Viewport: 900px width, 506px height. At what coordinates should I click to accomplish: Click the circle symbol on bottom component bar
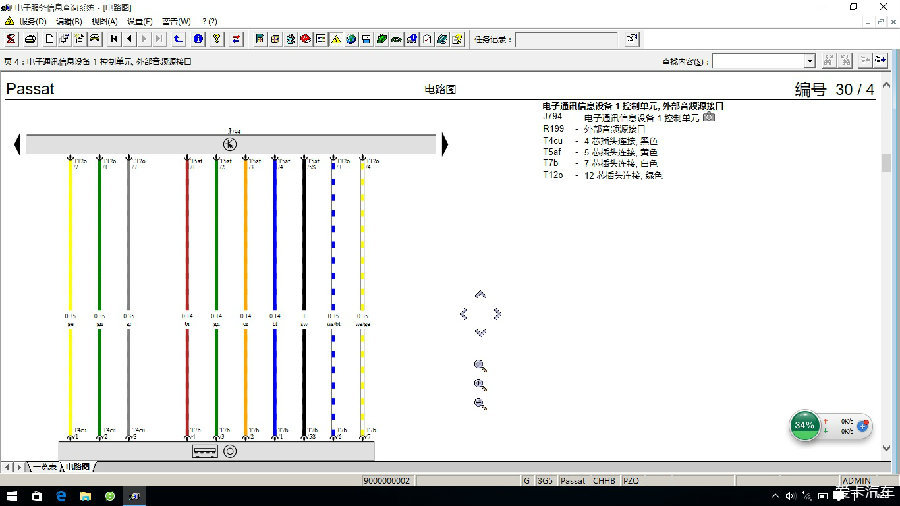[x=230, y=451]
